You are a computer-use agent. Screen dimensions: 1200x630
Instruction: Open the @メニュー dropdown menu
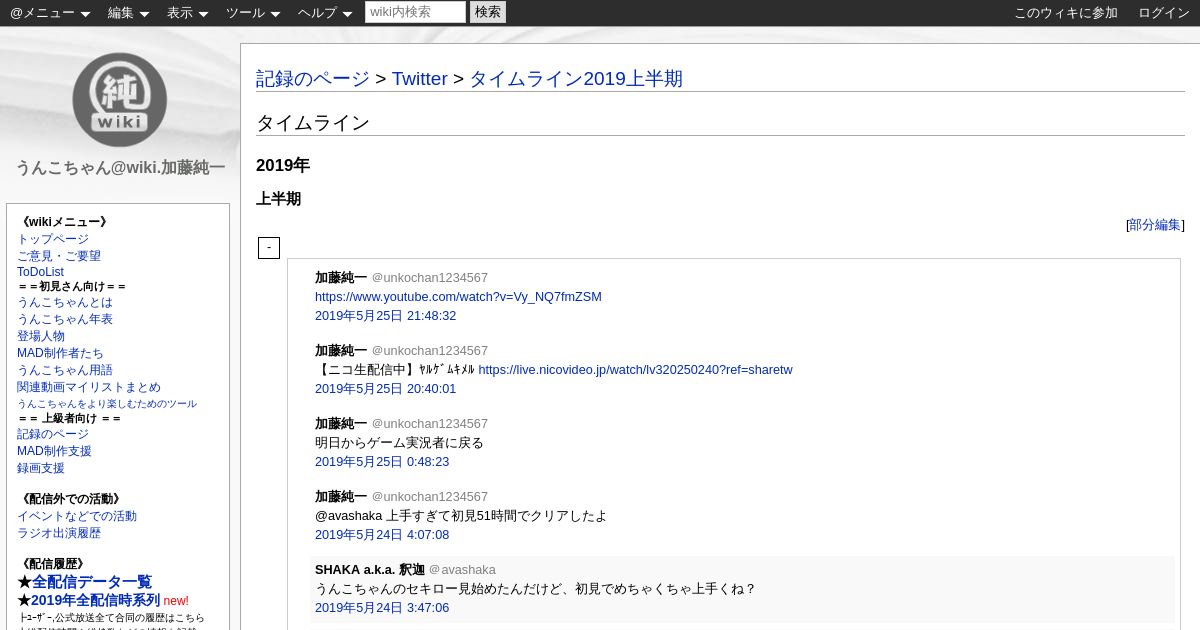50,13
